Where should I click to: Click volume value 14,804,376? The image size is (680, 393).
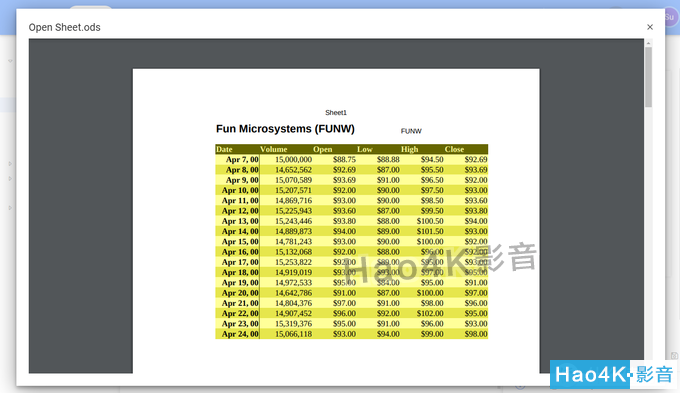(x=293, y=303)
